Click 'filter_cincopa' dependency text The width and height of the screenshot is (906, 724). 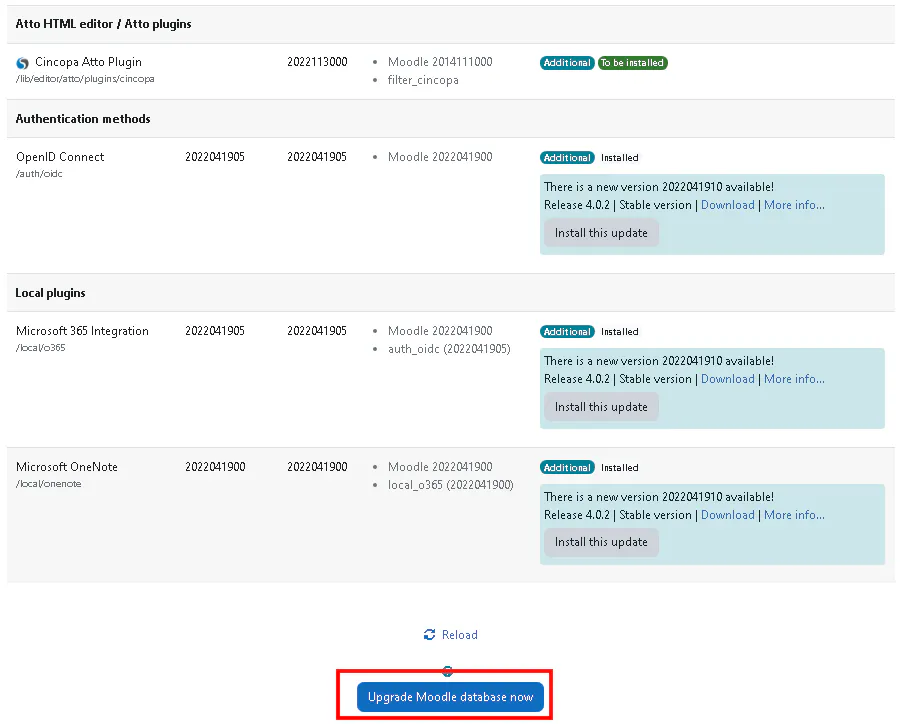point(423,80)
